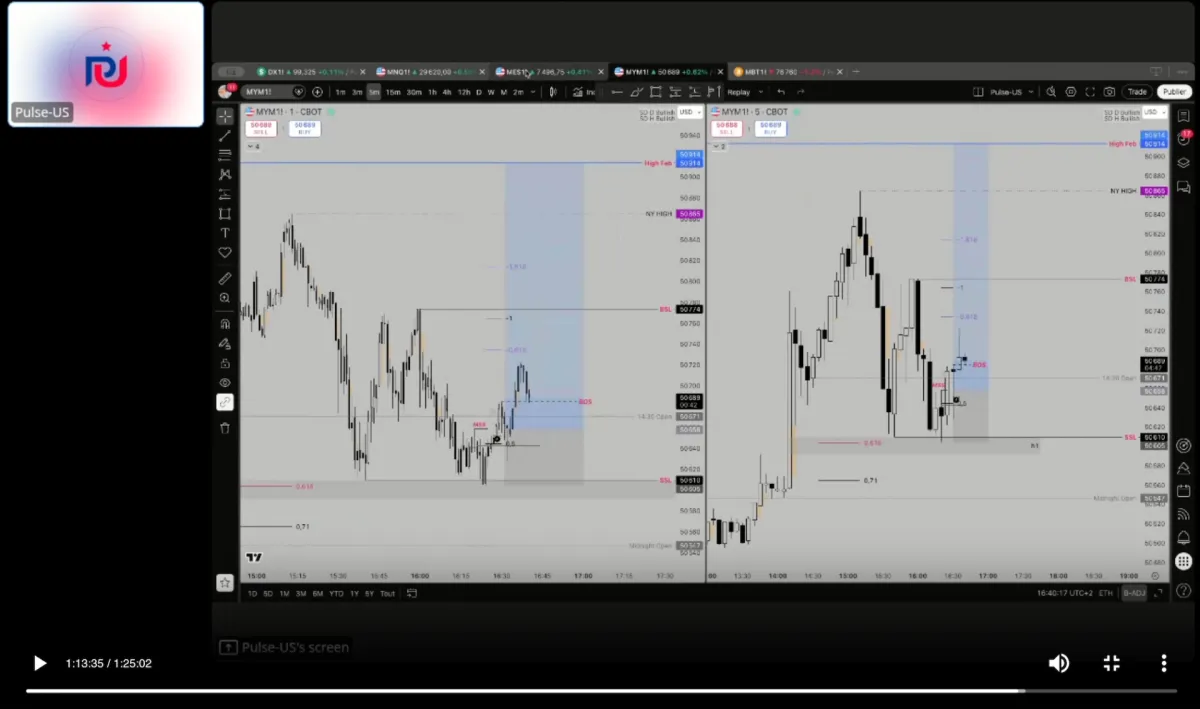The image size is (1200, 709).
Task: Select the ruler measure tool
Action: (225, 278)
